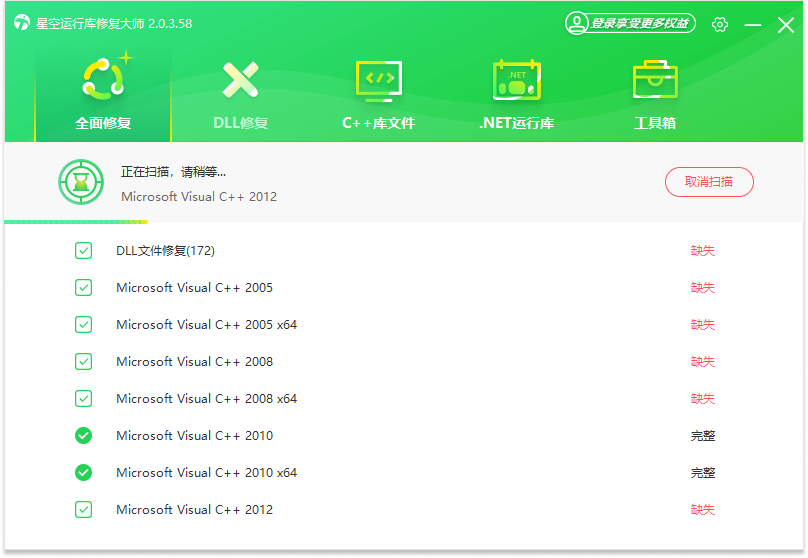
Task: Select Microsoft Visual C++ 2012 list label
Action: (194, 510)
